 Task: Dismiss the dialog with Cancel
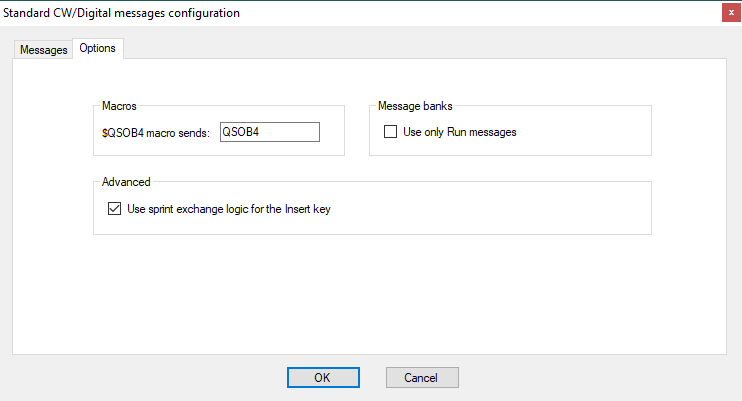click(x=422, y=377)
